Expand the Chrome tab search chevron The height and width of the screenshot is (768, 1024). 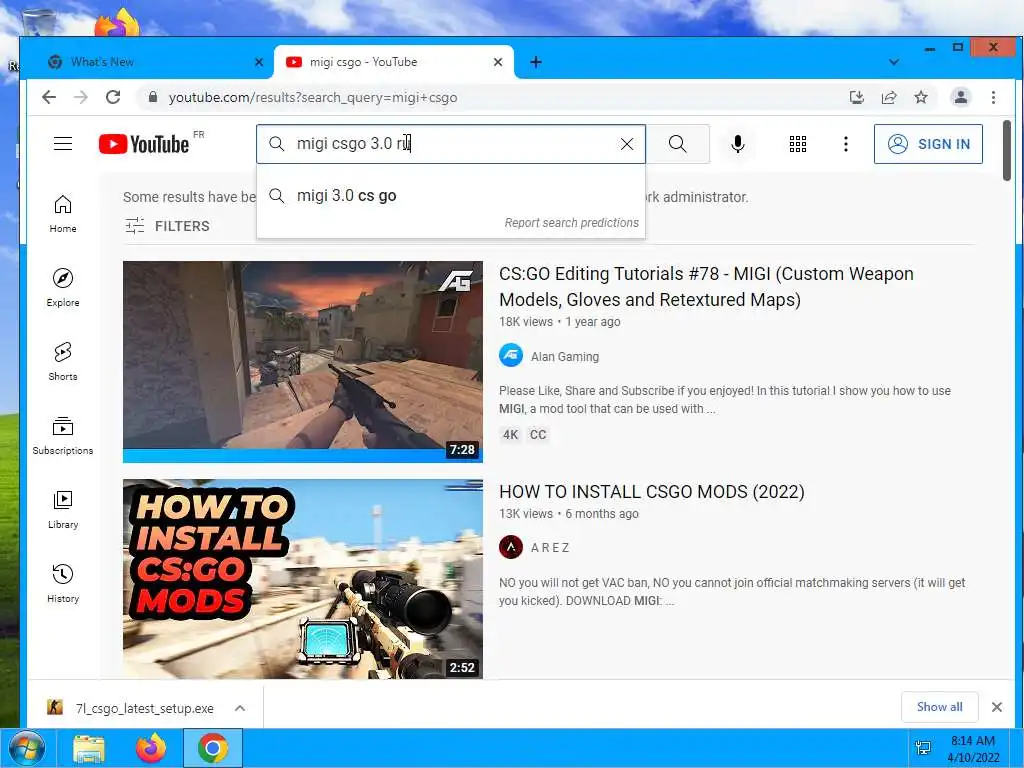(x=894, y=62)
